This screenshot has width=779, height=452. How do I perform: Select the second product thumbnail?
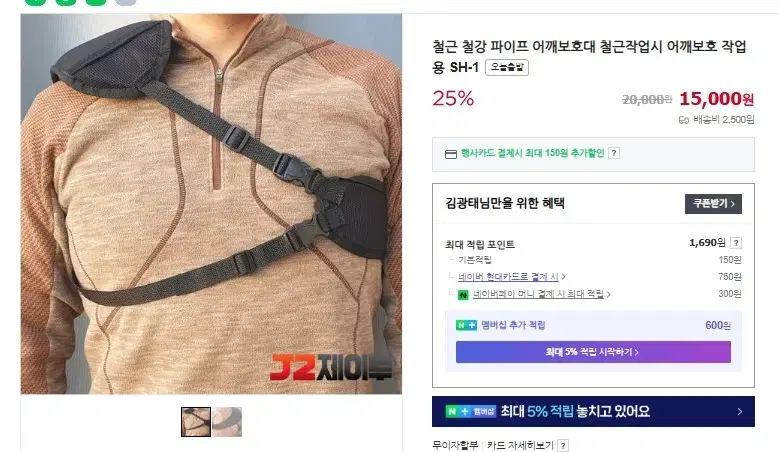pyautogui.click(x=227, y=422)
